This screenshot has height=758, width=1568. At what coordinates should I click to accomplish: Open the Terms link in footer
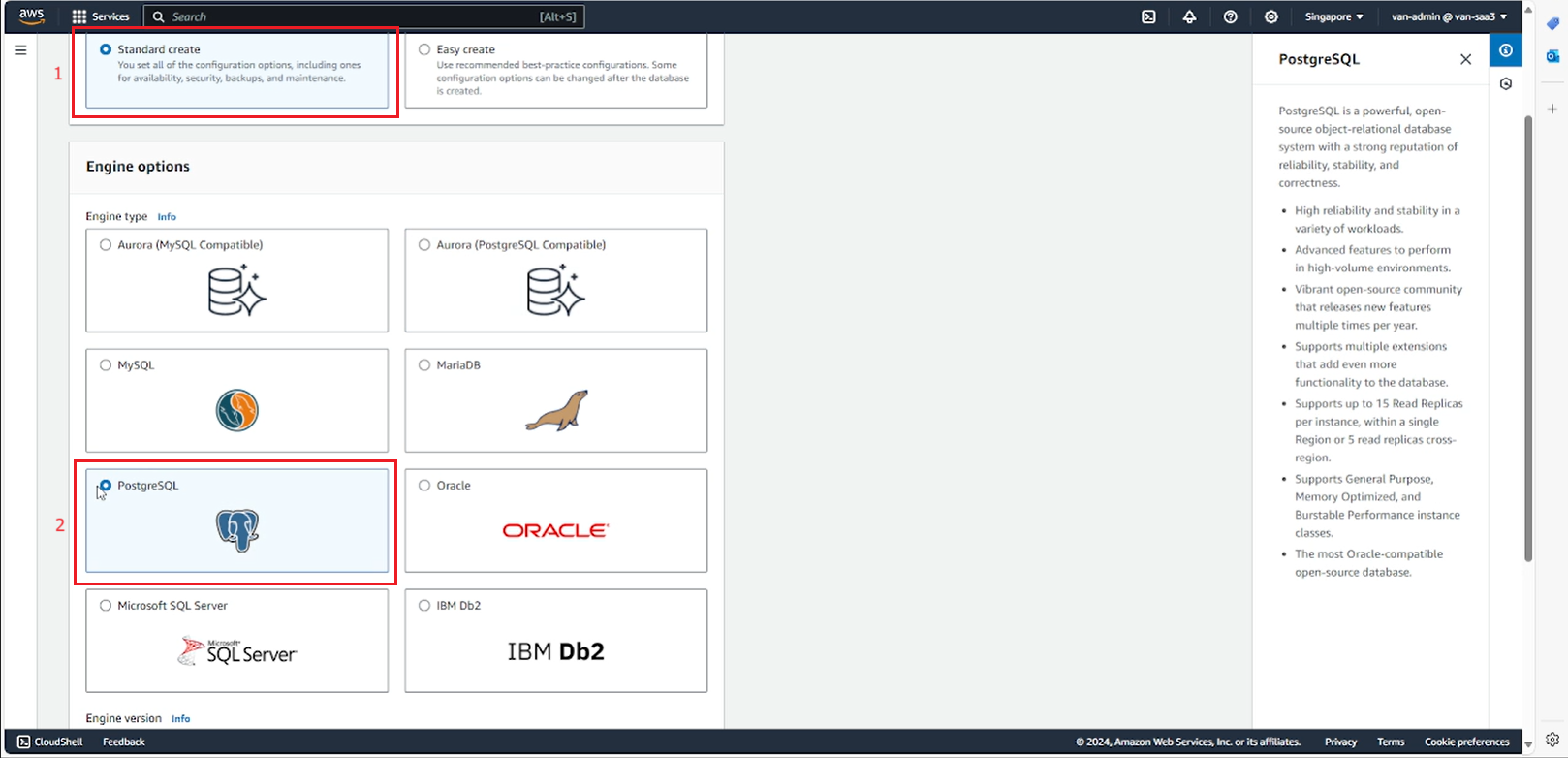pyautogui.click(x=1391, y=742)
